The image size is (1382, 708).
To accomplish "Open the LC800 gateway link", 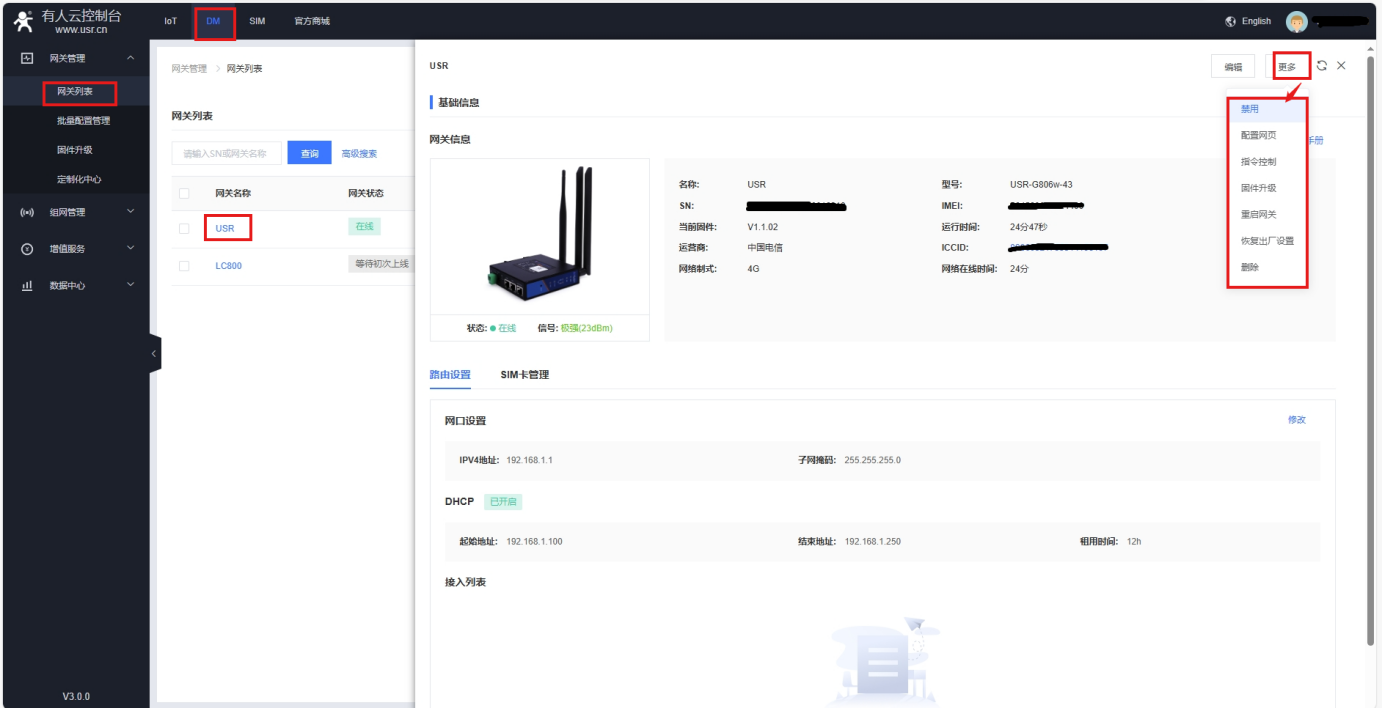I will 228,266.
